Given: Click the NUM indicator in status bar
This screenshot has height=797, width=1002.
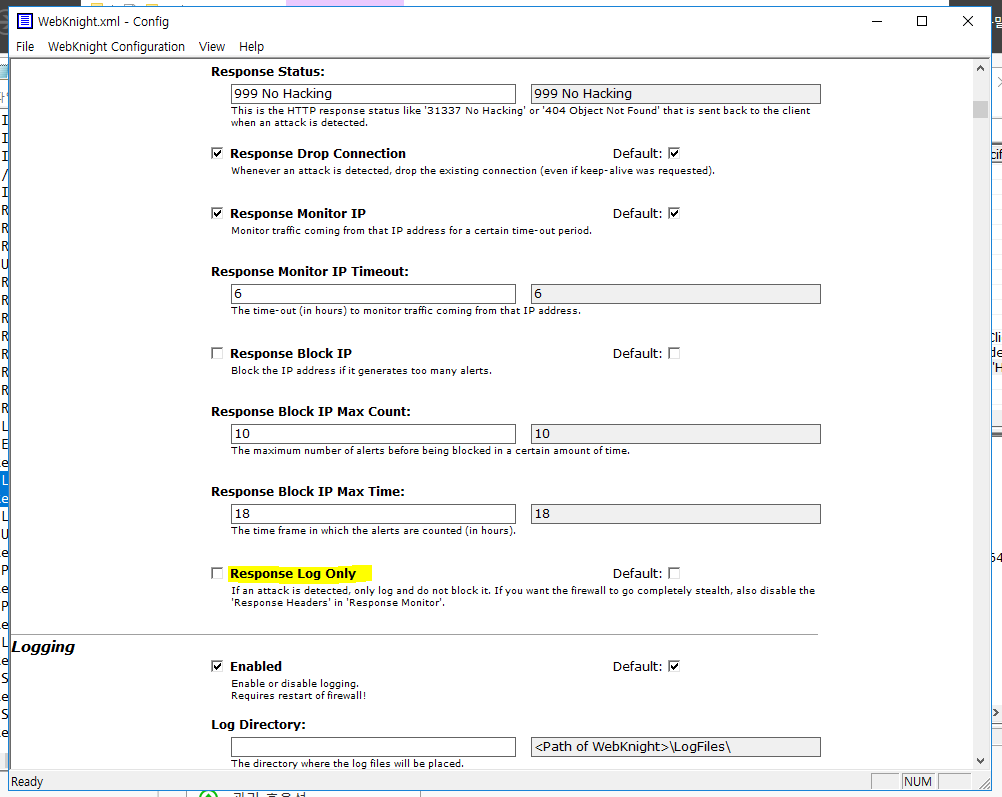Looking at the screenshot, I should 918,782.
